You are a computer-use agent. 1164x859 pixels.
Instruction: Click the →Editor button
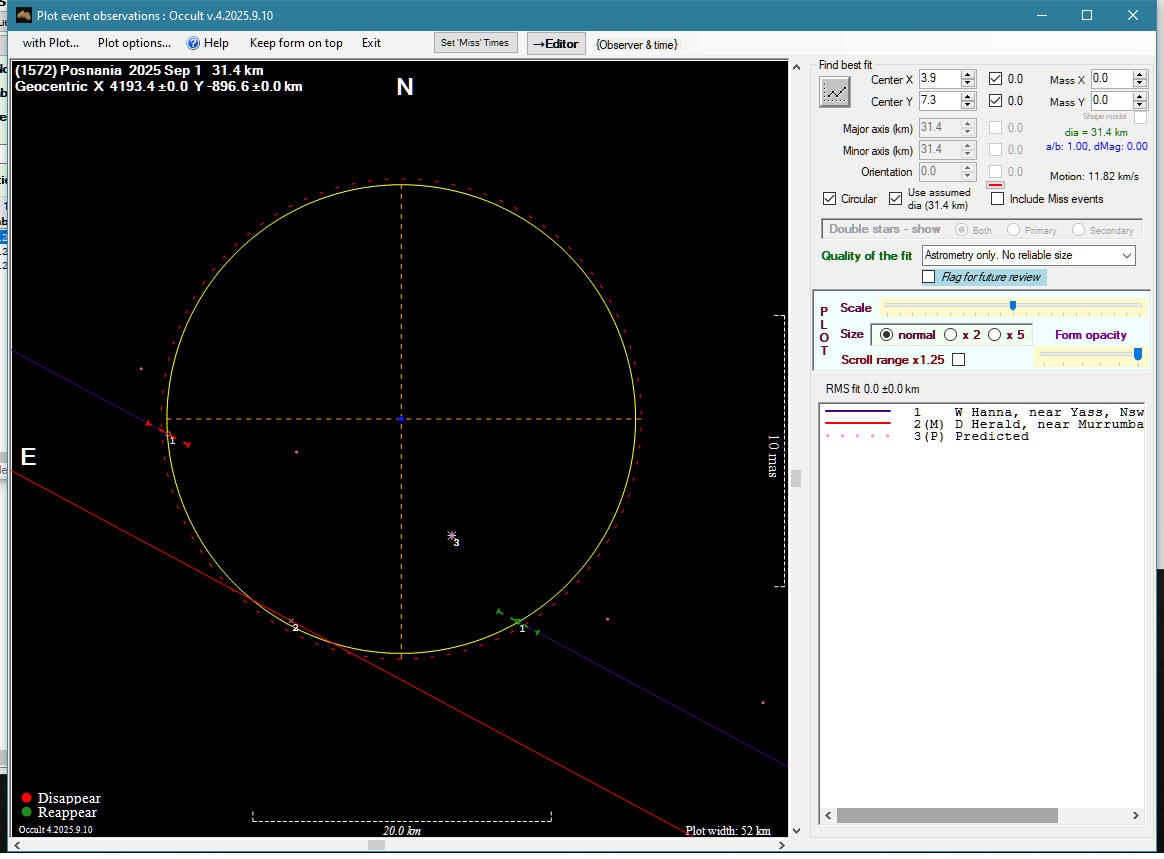click(x=555, y=44)
